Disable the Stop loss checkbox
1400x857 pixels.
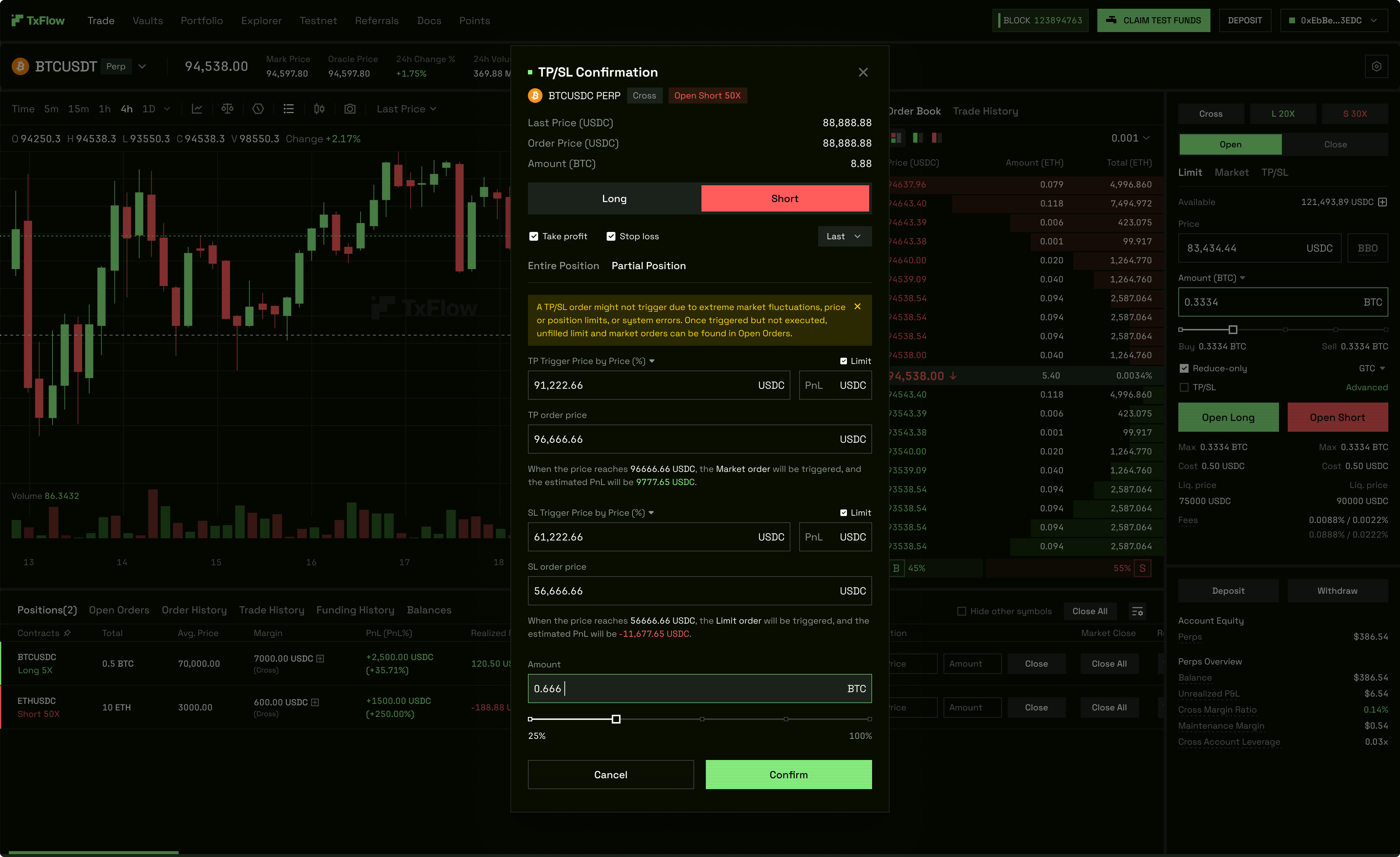click(611, 236)
